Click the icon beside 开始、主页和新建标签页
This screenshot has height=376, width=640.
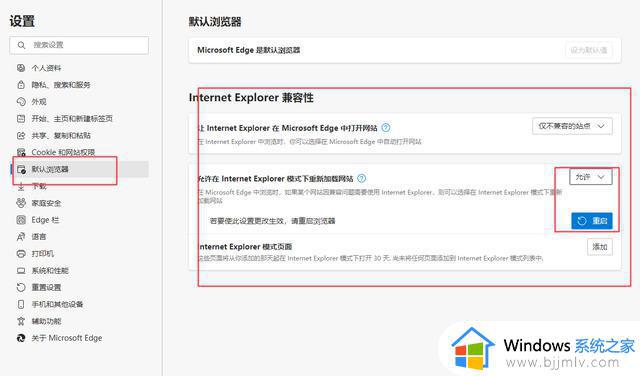(21, 118)
